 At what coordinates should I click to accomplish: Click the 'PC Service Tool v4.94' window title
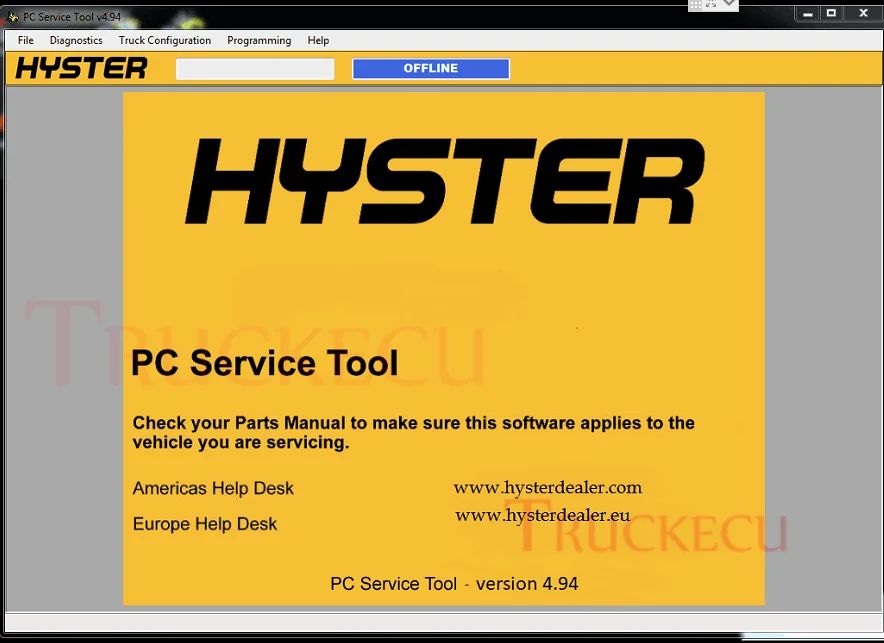point(72,17)
